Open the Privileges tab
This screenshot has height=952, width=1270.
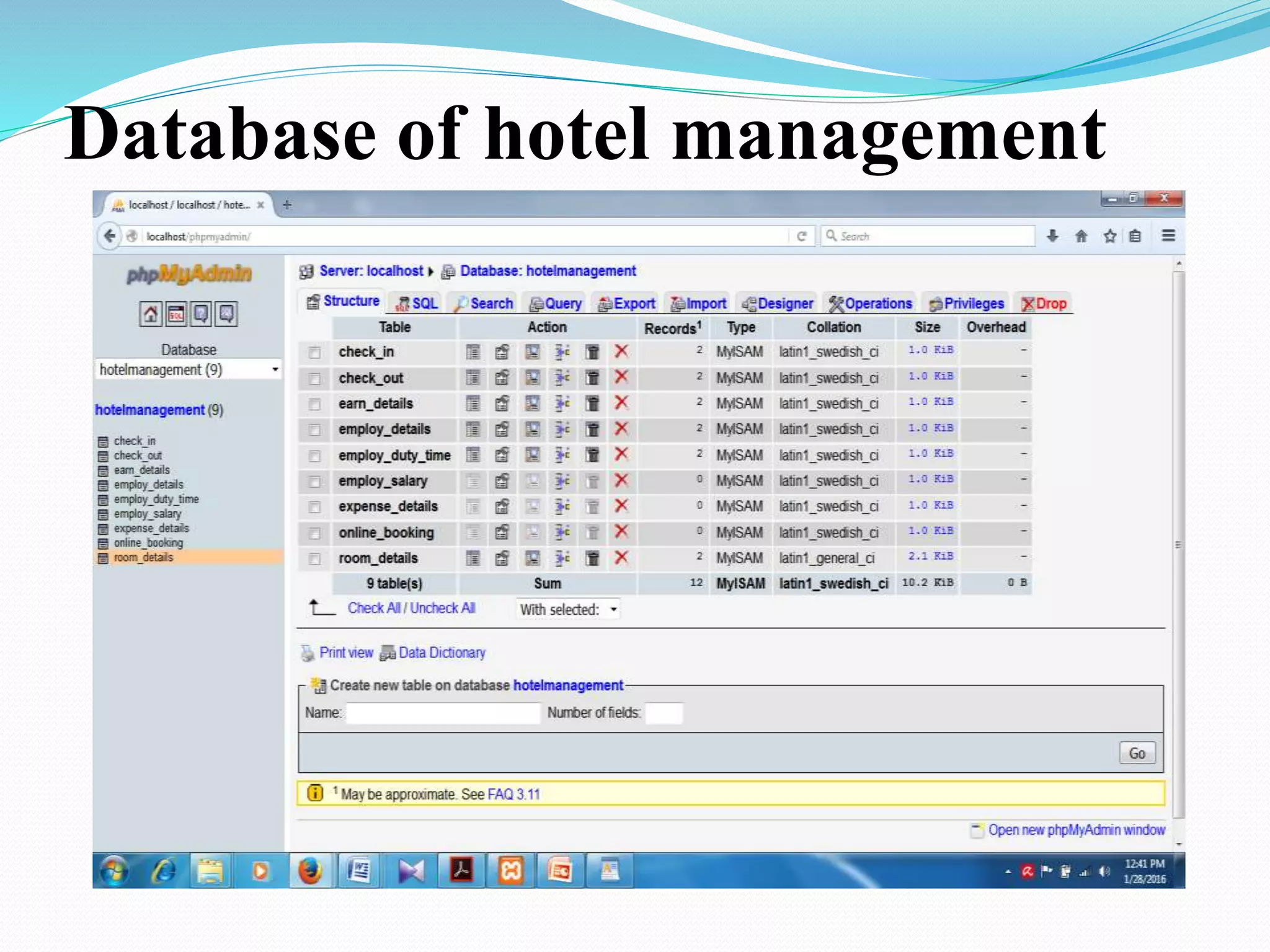click(967, 303)
